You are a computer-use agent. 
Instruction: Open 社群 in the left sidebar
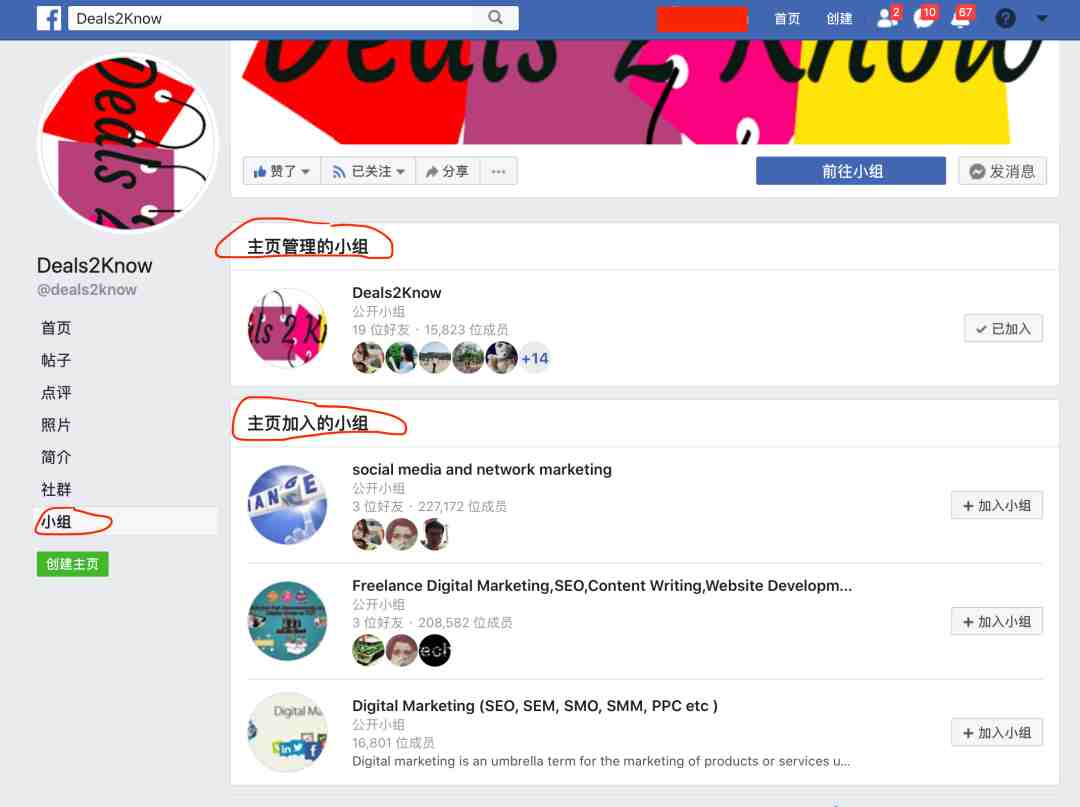tap(56, 490)
